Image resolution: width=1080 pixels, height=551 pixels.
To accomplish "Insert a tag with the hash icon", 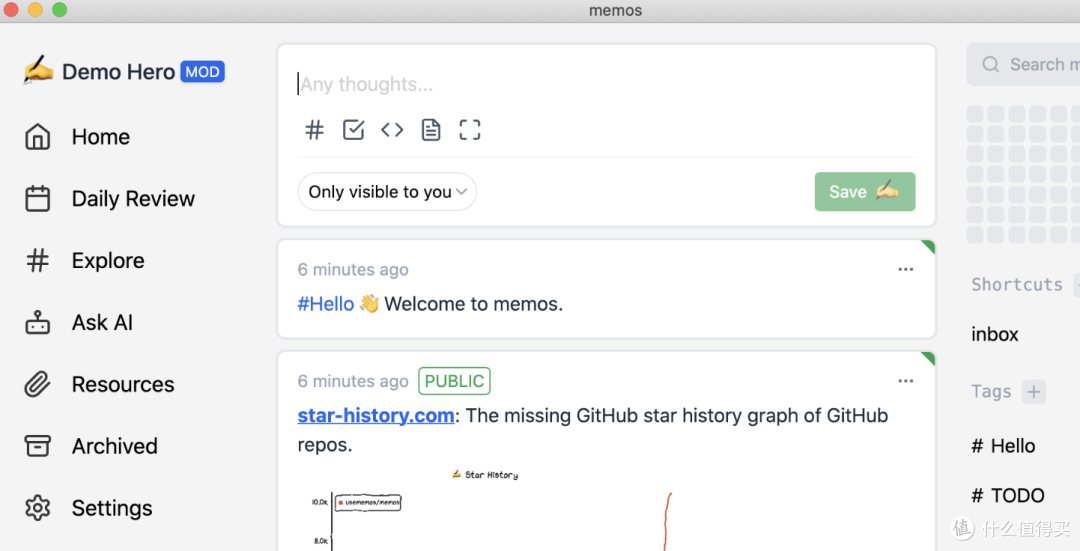I will click(314, 130).
